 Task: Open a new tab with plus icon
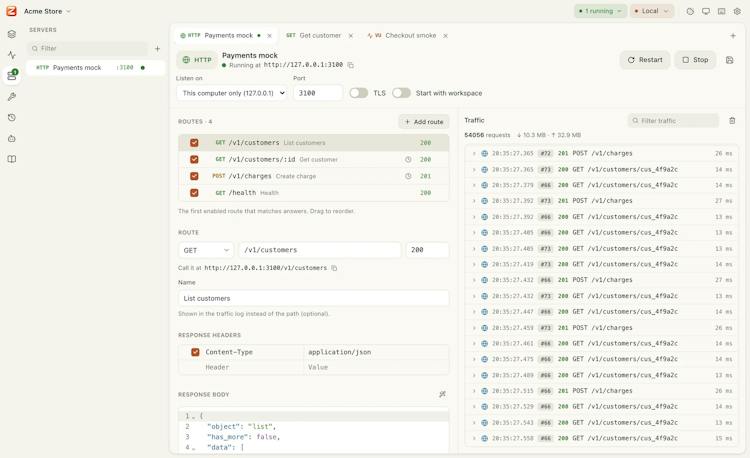coord(733,36)
